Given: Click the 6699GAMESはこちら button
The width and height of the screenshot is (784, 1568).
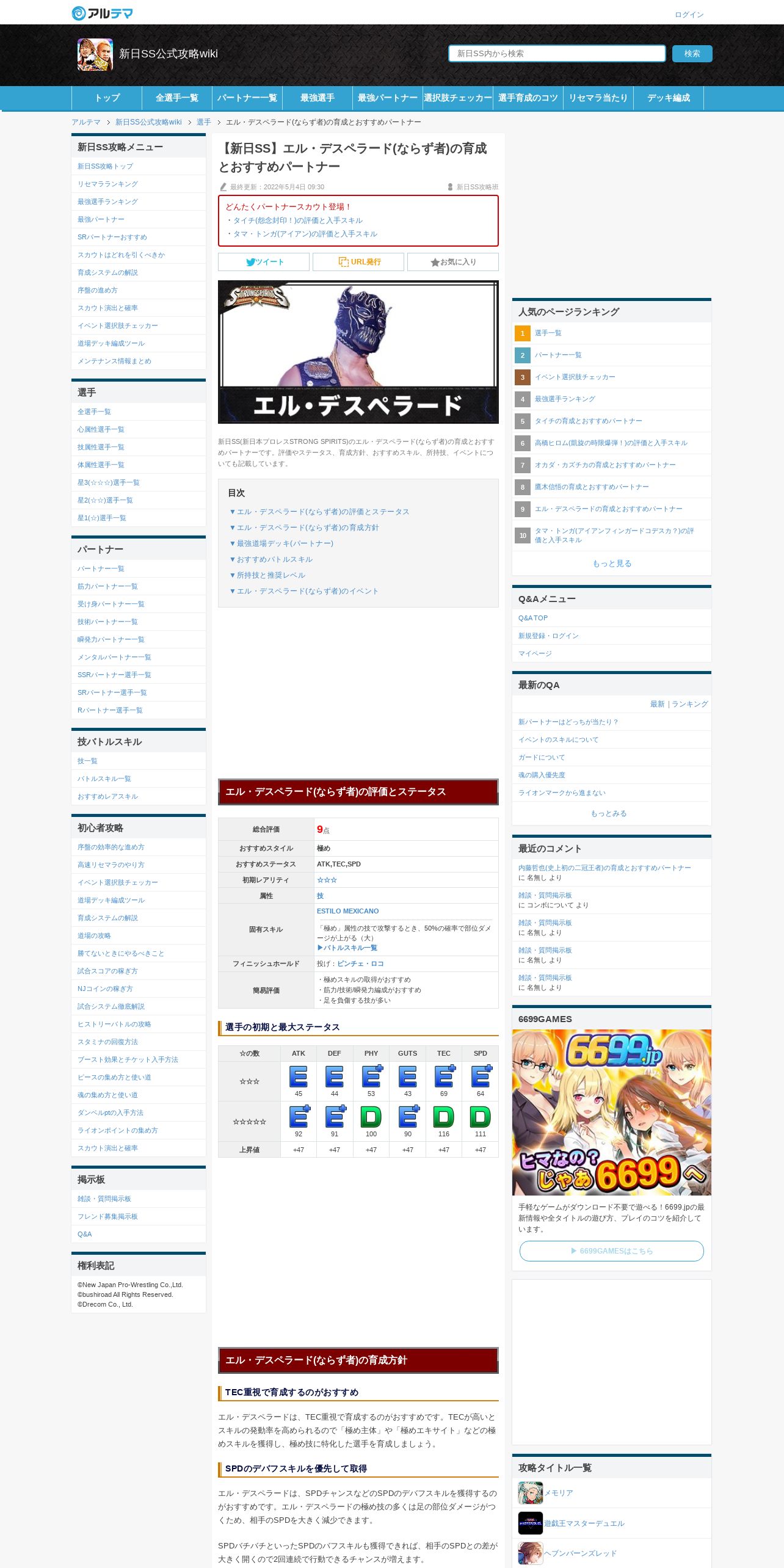Looking at the screenshot, I should [612, 1251].
